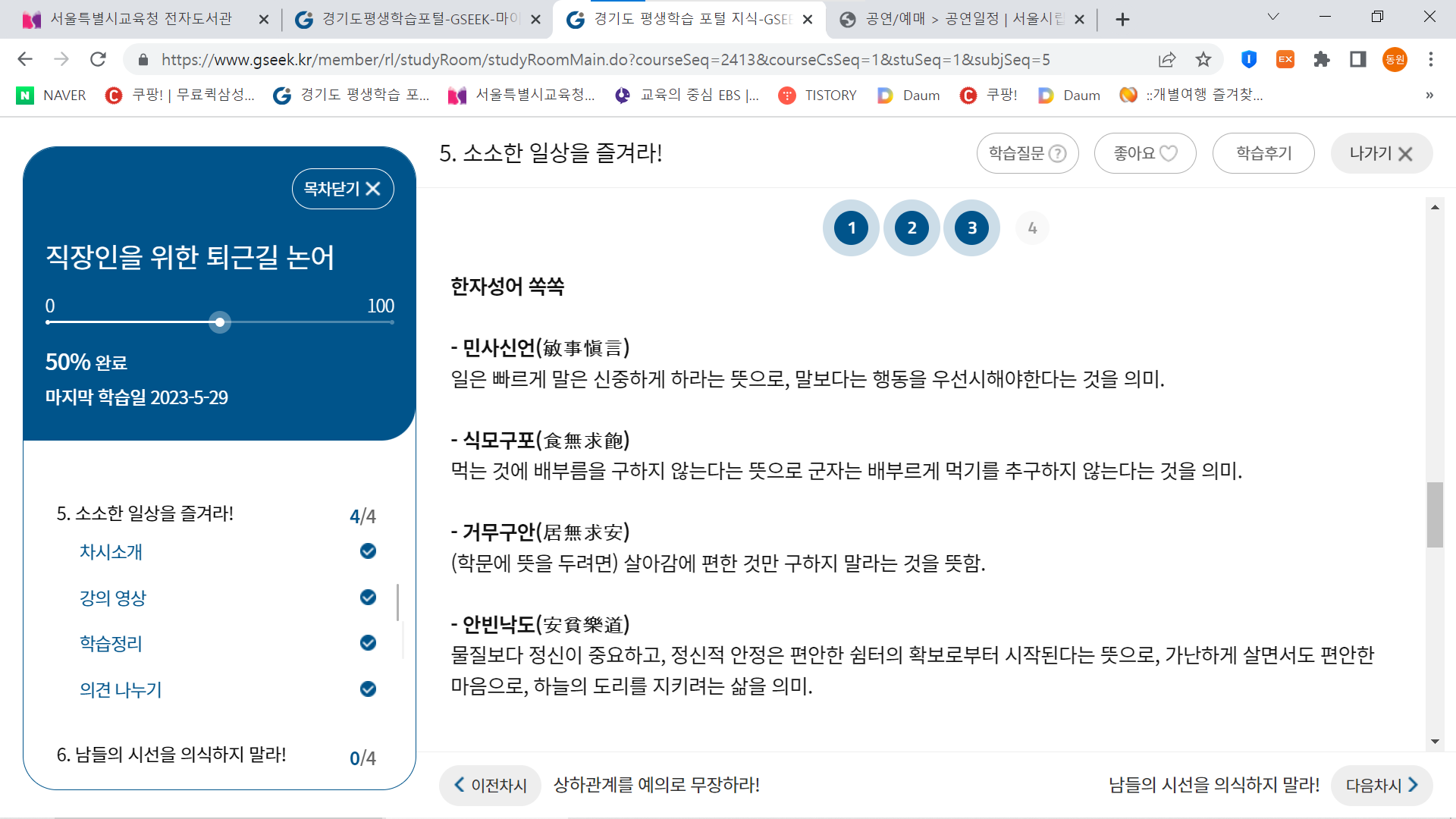This screenshot has width=1456, height=819.
Task: Open the browser side panel icon
Action: coord(1358,59)
